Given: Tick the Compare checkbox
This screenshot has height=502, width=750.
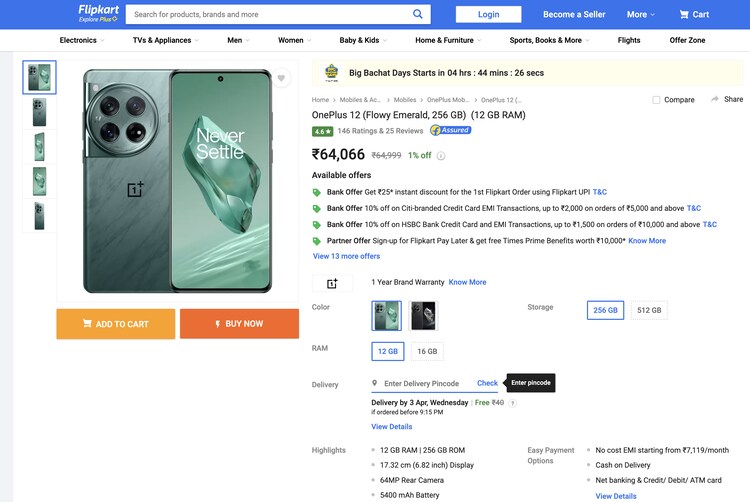Looking at the screenshot, I should tap(656, 100).
